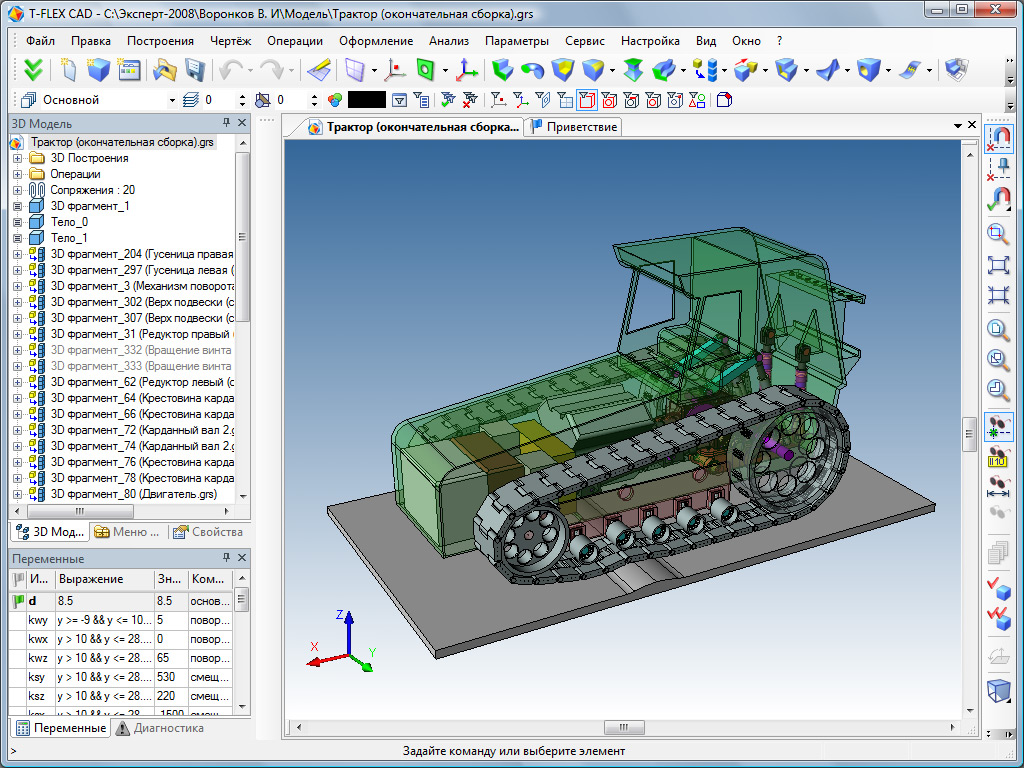Click the expression cell 8.5 for variable d
Image resolution: width=1024 pixels, height=768 pixels.
tap(104, 601)
